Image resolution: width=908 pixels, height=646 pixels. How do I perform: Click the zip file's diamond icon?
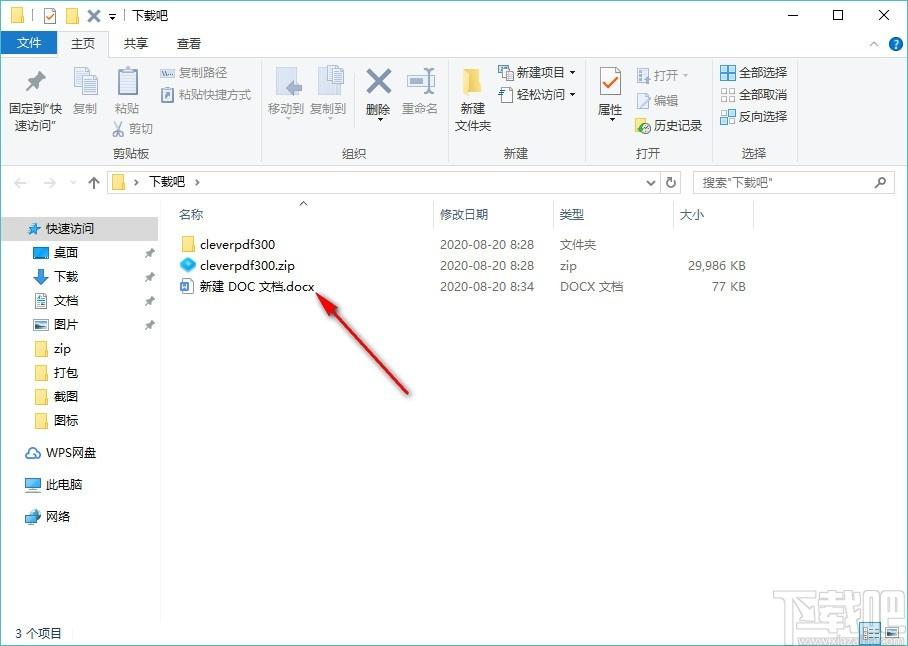click(x=188, y=266)
